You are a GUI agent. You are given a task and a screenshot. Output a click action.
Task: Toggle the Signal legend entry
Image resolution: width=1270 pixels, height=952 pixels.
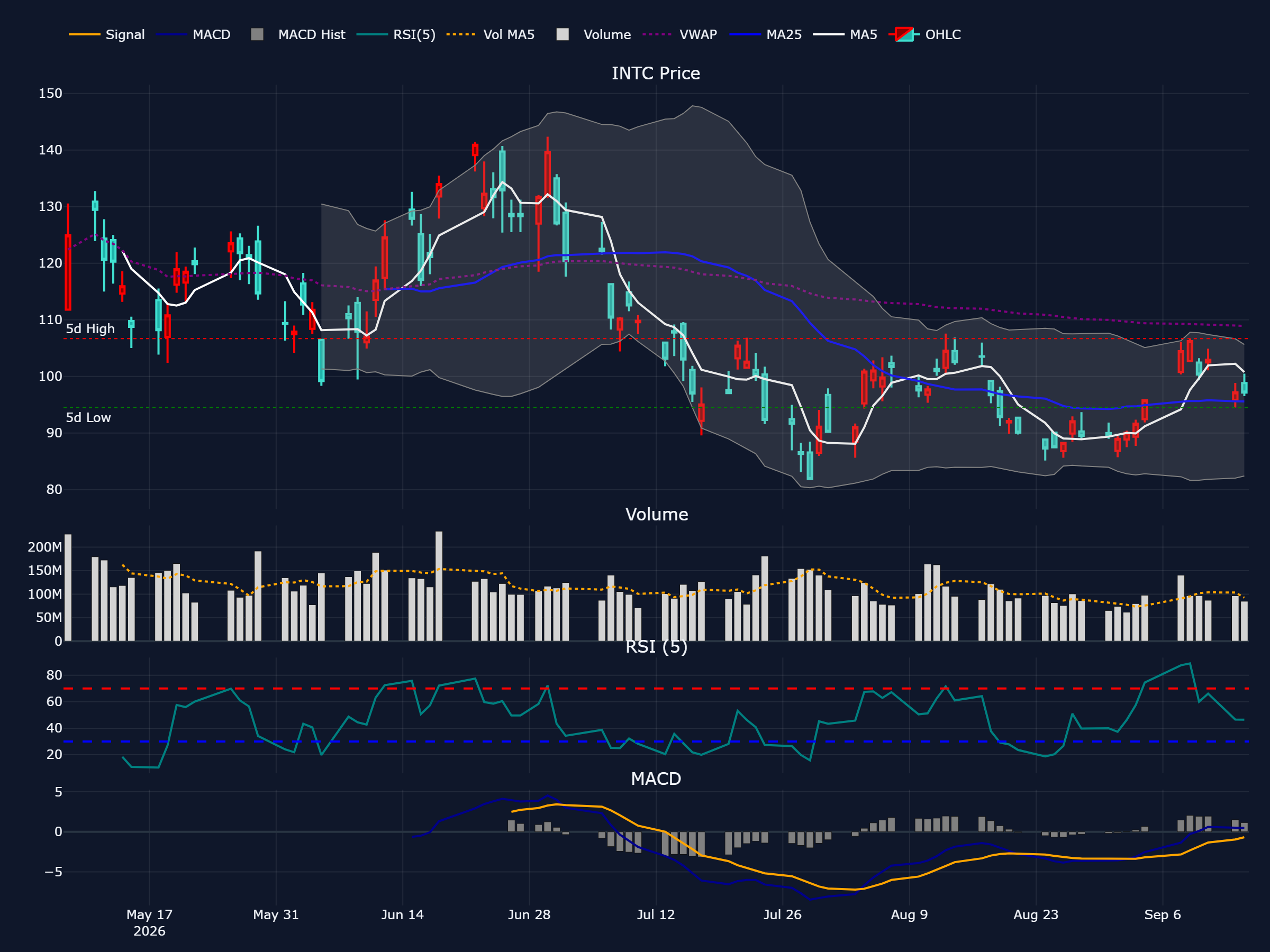pyautogui.click(x=107, y=34)
